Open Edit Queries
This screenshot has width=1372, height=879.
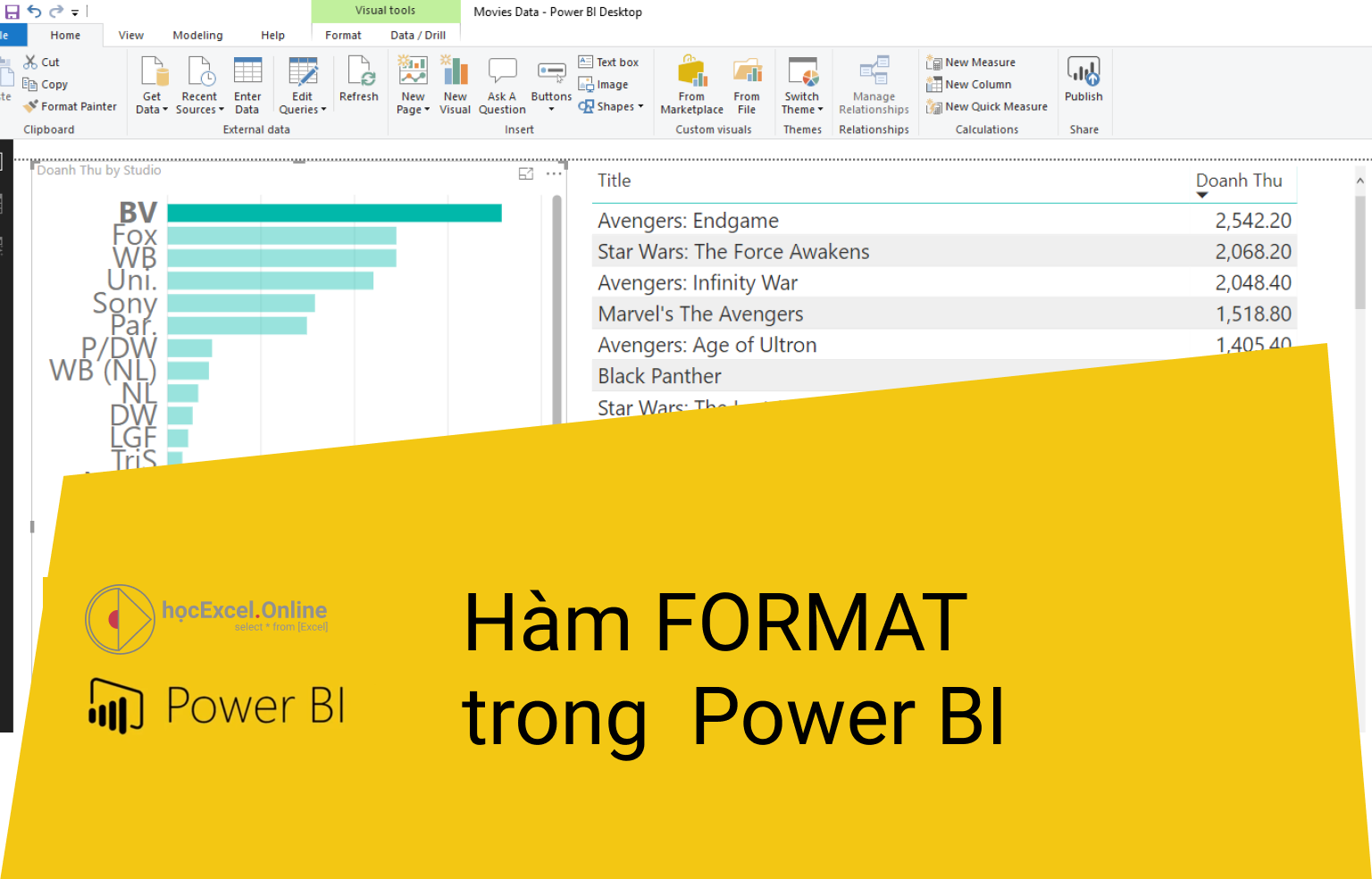tap(303, 85)
